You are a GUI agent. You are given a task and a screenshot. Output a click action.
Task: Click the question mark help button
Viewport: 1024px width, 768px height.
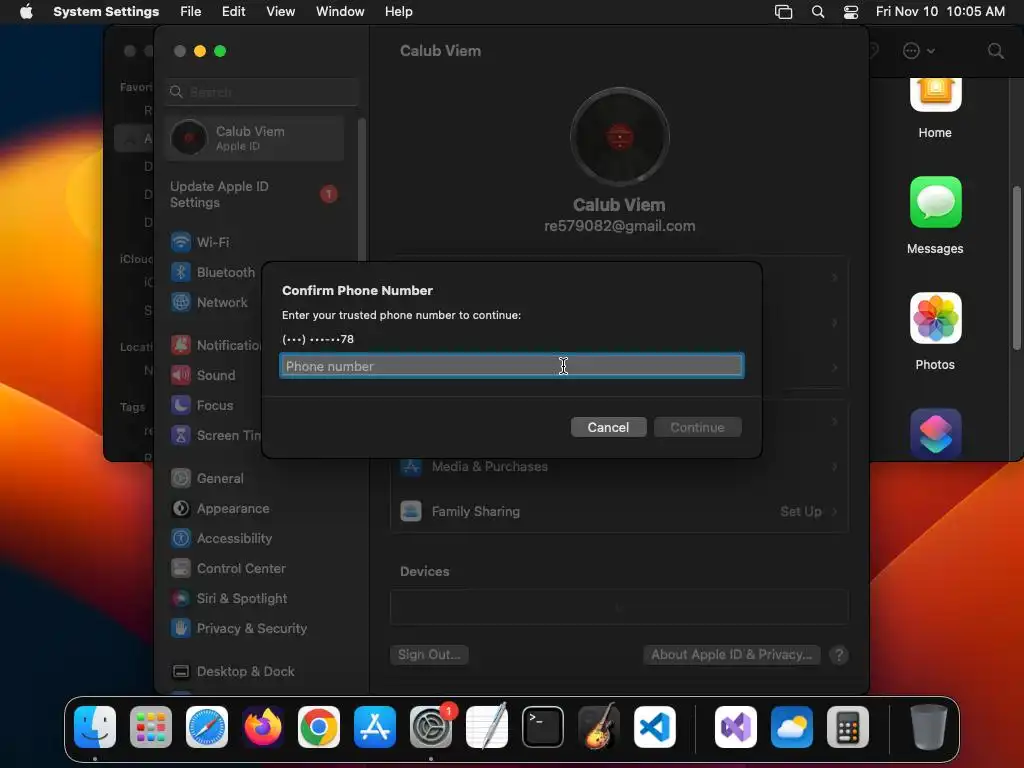[839, 654]
